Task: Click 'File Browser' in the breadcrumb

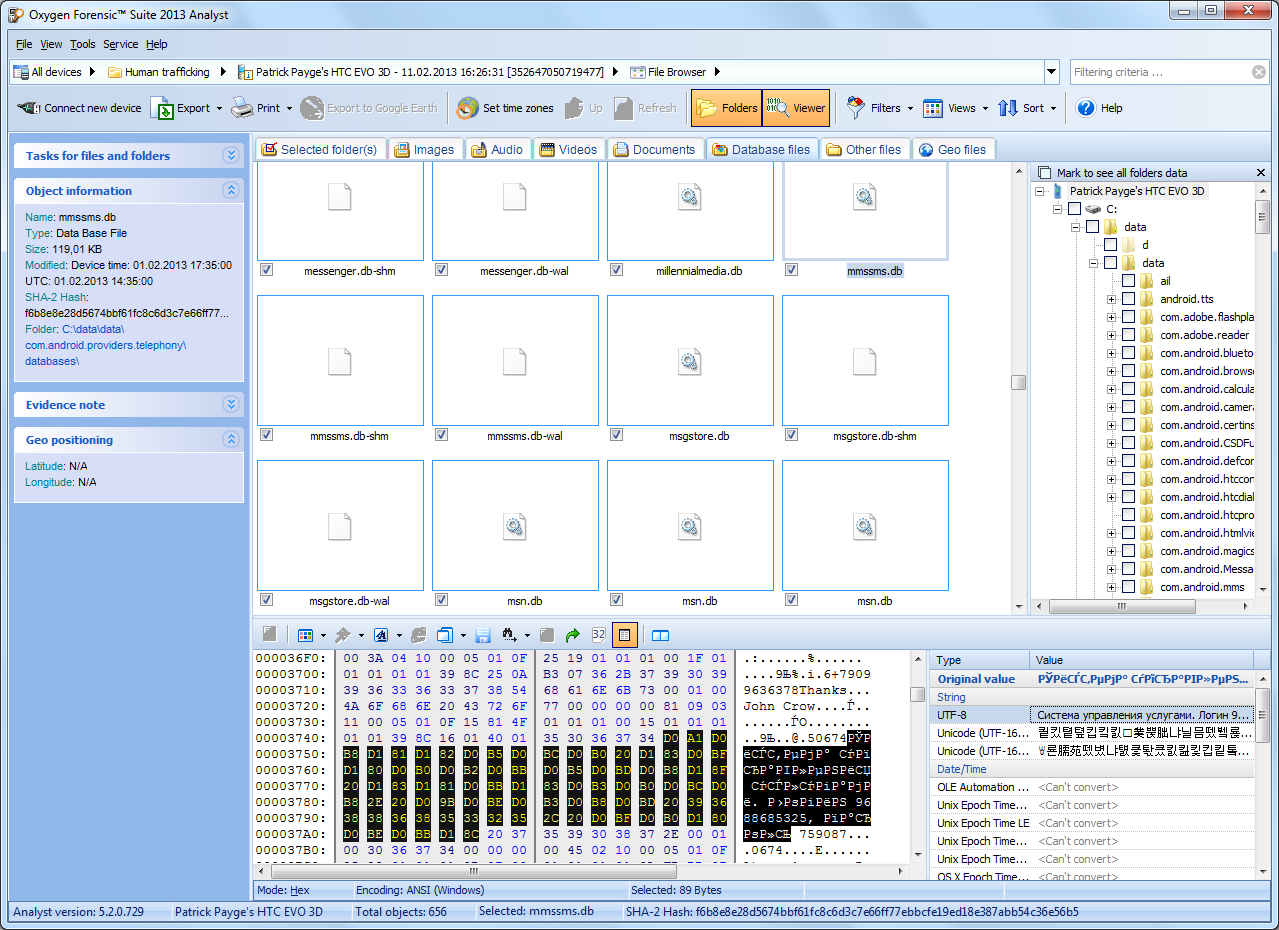Action: 667,72
